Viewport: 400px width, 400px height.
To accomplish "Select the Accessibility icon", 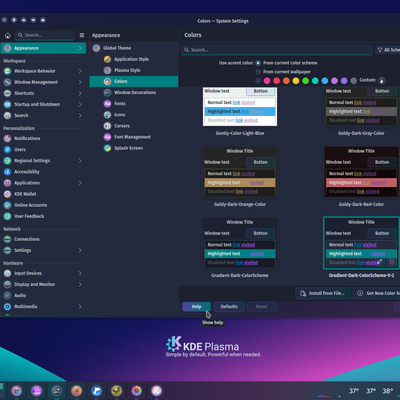I will pos(7,172).
